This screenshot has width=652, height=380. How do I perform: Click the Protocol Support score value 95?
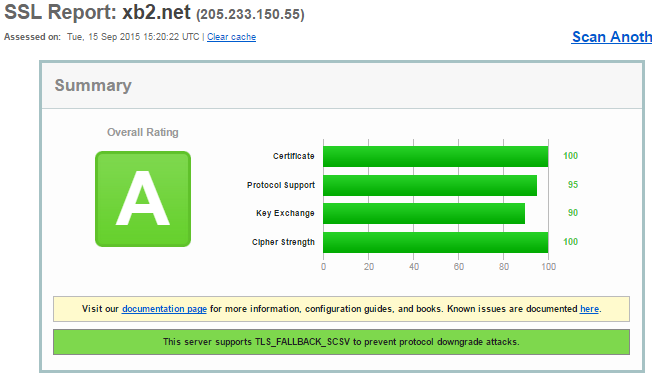[x=573, y=185]
